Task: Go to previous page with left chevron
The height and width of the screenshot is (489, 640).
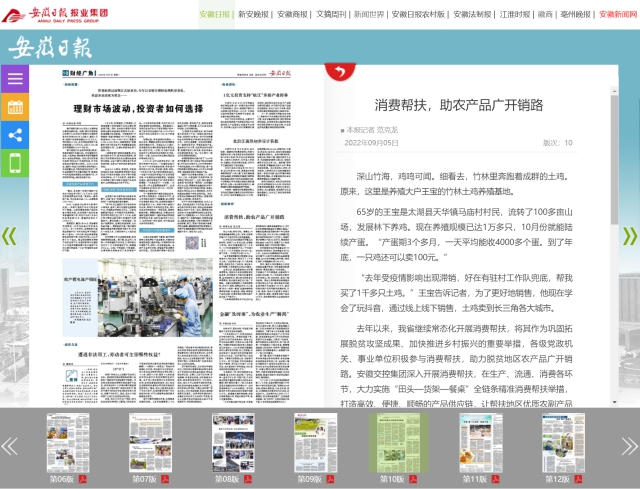Action: (x=9, y=236)
